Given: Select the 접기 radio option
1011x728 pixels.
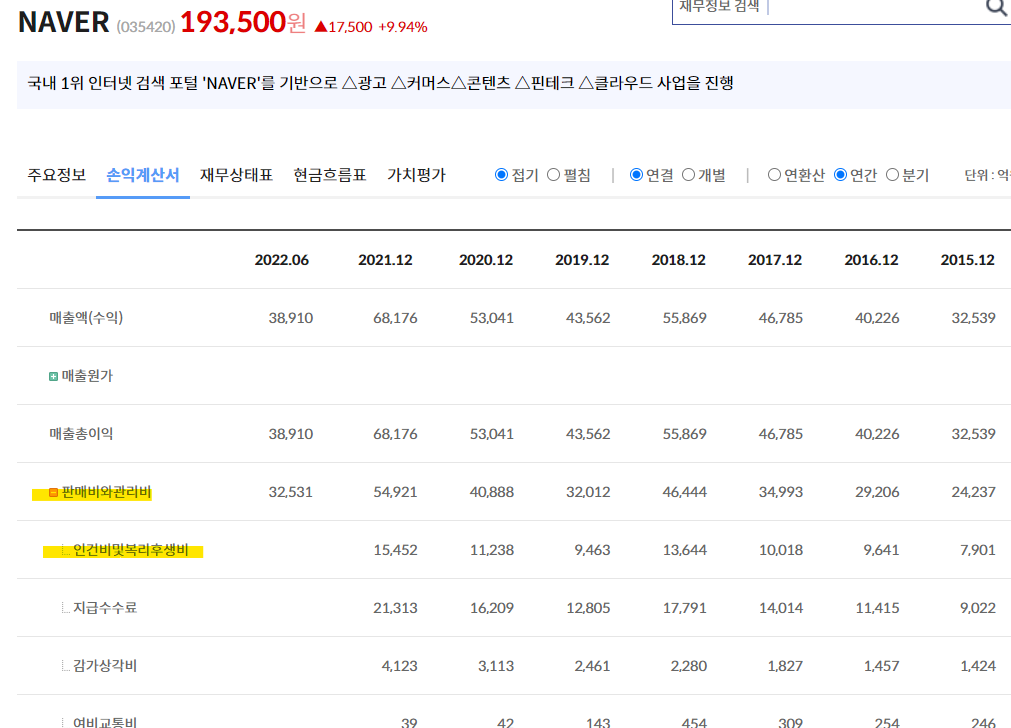Looking at the screenshot, I should 502,174.
